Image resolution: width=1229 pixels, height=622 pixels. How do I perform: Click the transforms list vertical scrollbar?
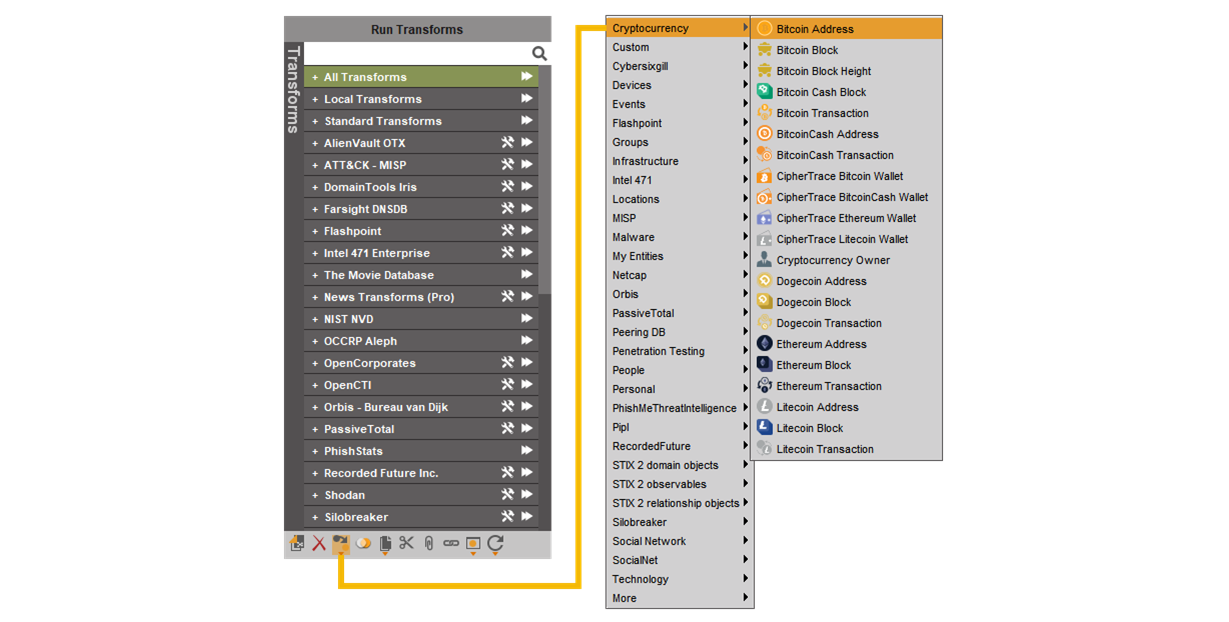point(544,180)
